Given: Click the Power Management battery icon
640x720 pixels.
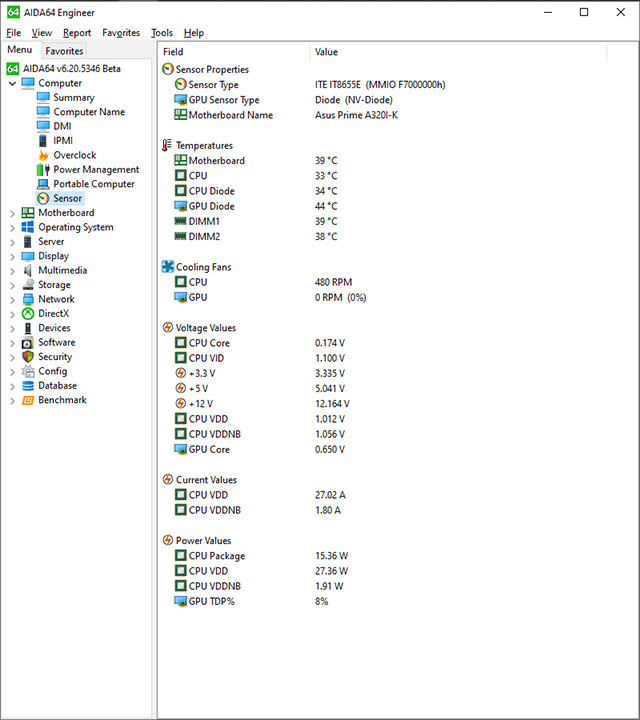Looking at the screenshot, I should 43,169.
